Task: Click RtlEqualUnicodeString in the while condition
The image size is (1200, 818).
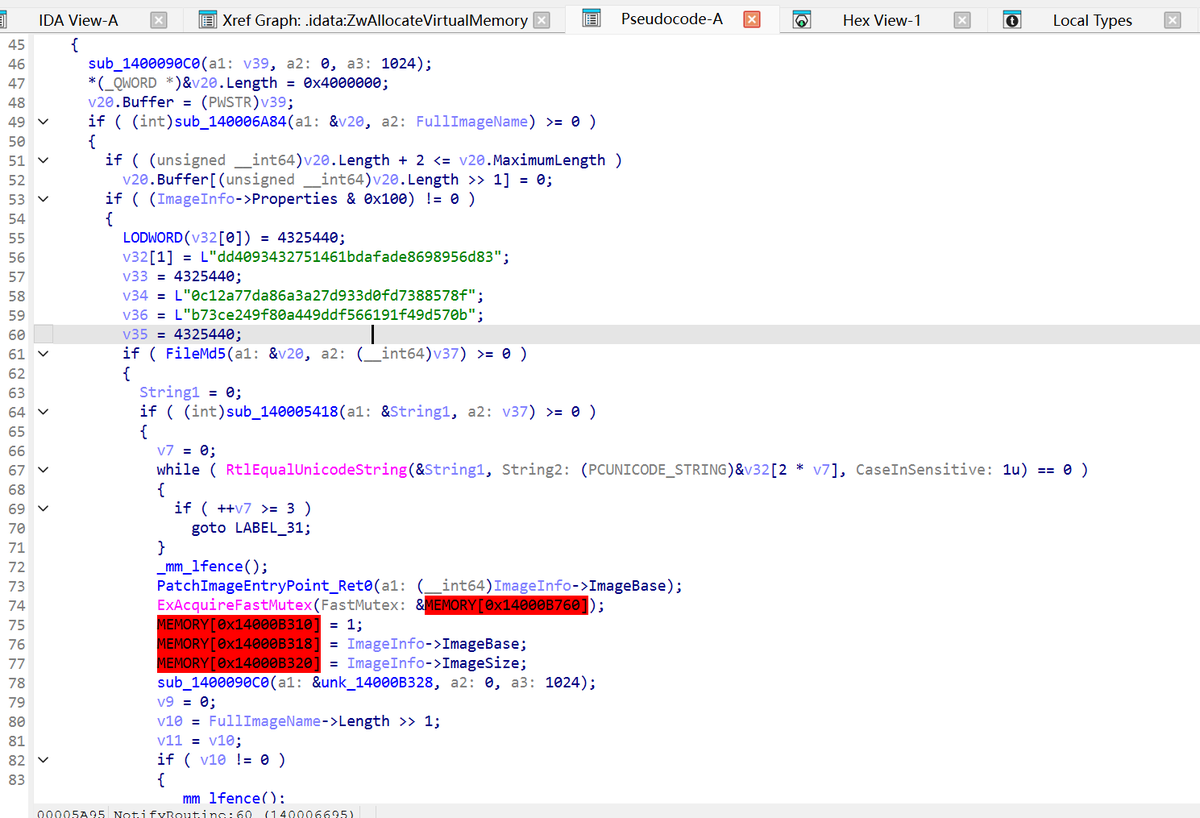Action: 318,470
